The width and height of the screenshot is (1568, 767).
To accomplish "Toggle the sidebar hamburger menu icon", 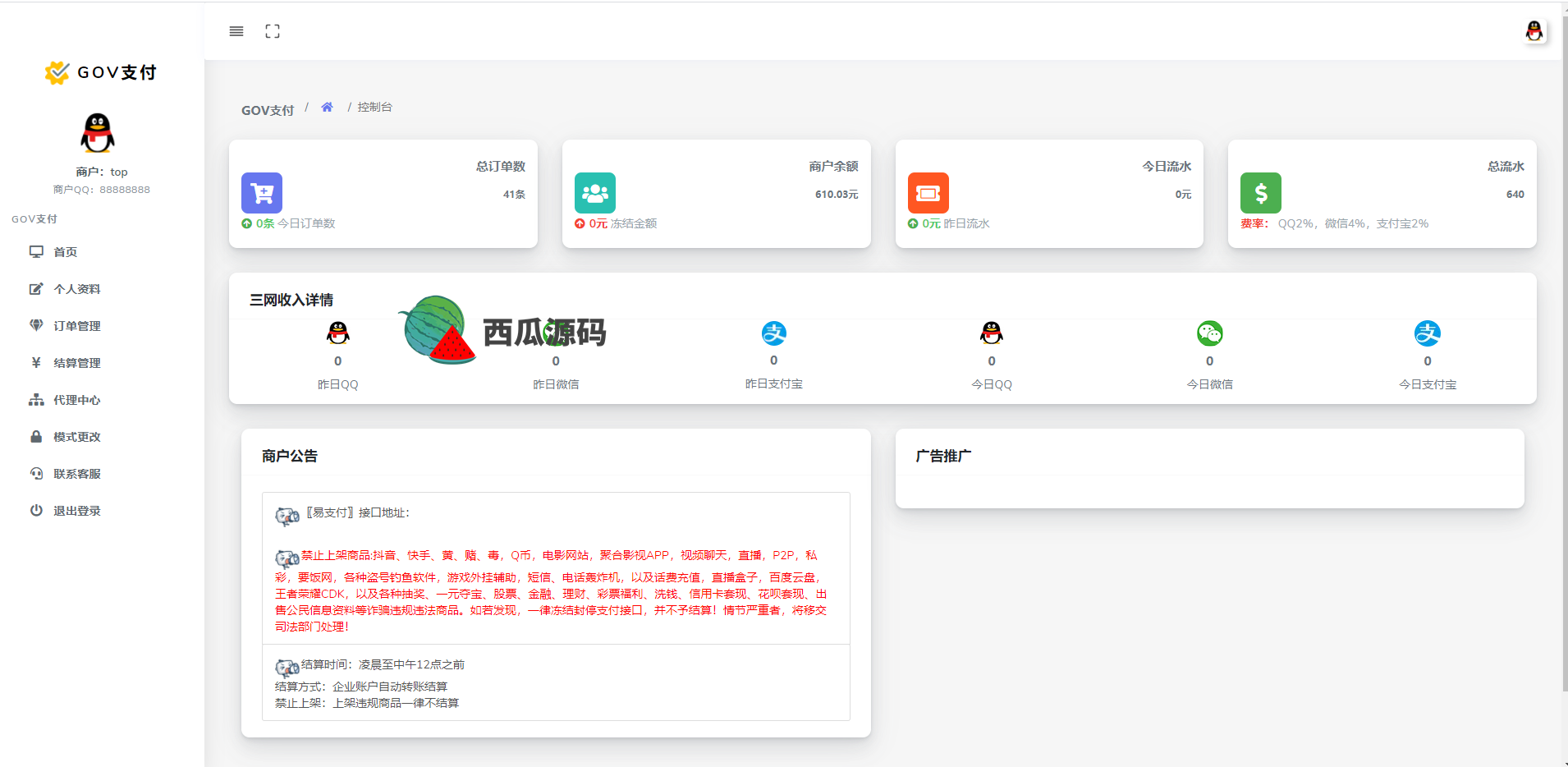I will point(236,31).
